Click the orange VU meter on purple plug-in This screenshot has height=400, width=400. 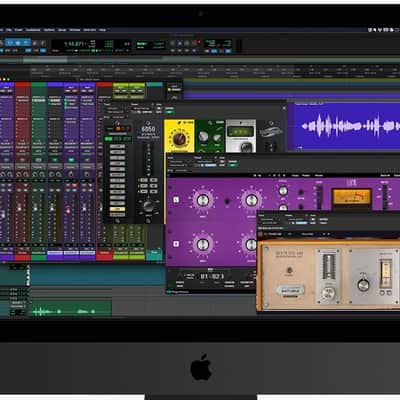351,197
